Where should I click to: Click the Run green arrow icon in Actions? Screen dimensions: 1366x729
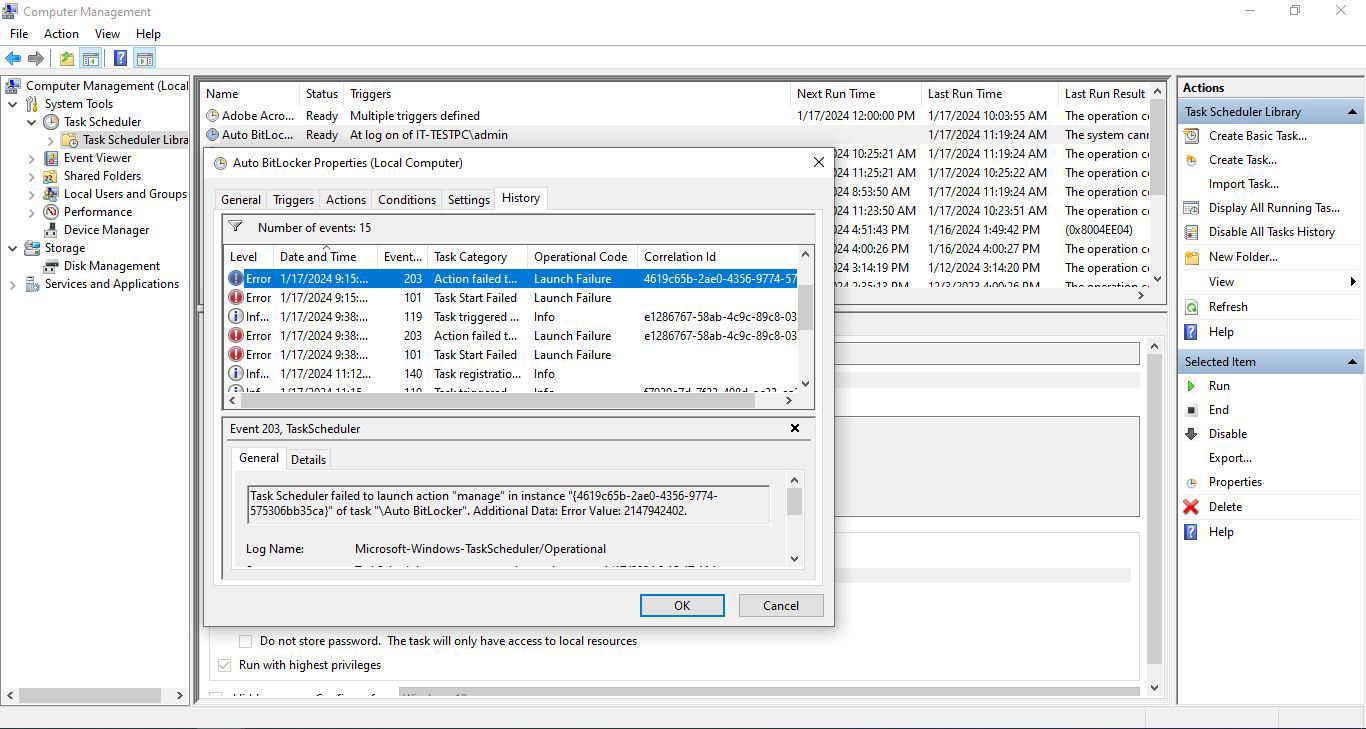tap(1191, 386)
